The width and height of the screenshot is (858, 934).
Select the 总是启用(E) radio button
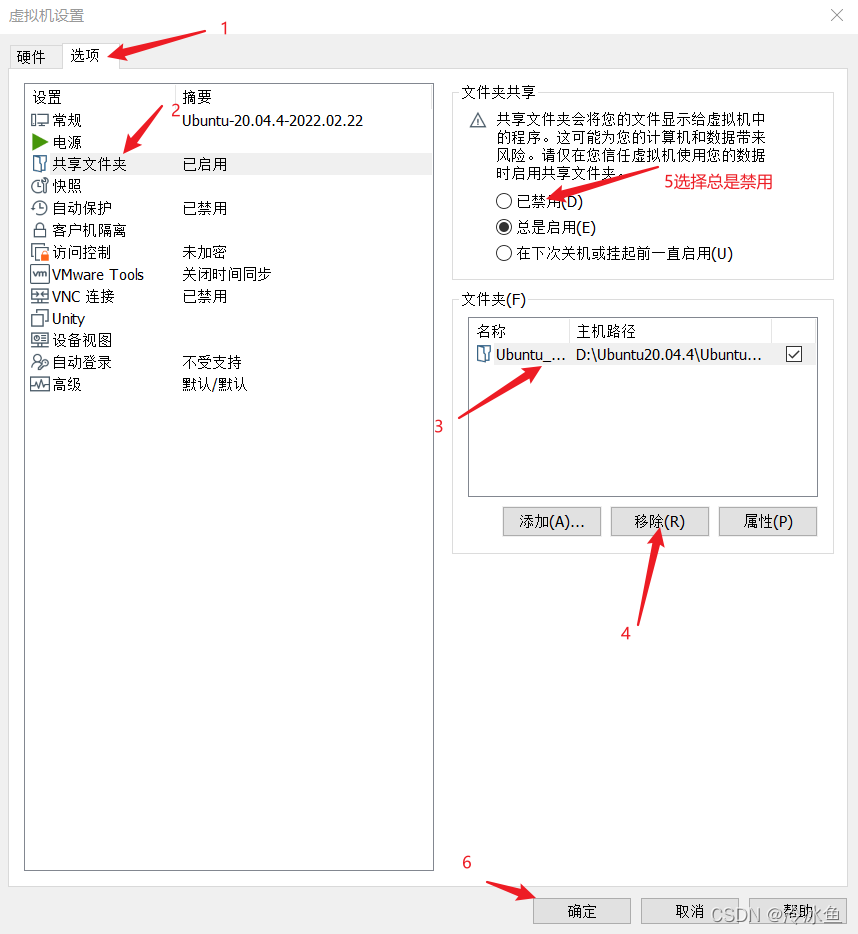point(504,227)
